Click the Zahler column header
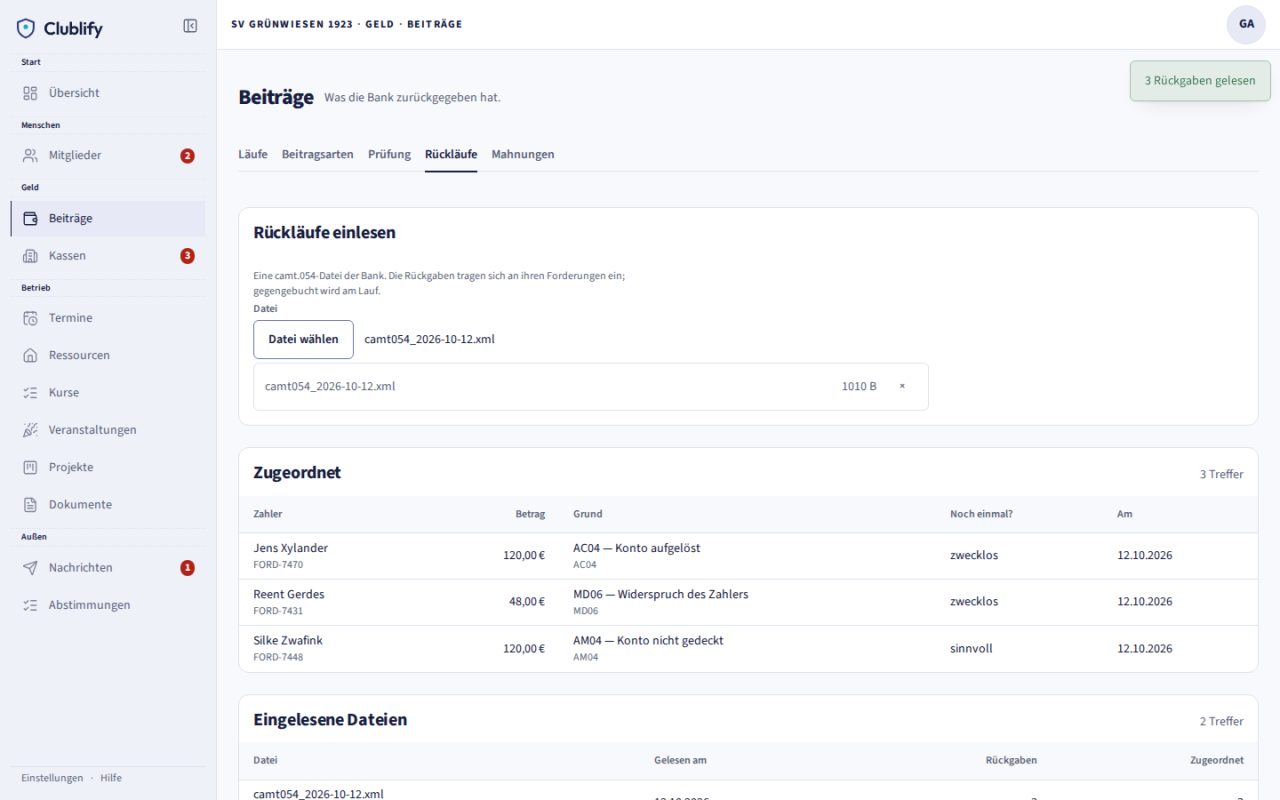This screenshot has width=1280, height=800. (268, 514)
